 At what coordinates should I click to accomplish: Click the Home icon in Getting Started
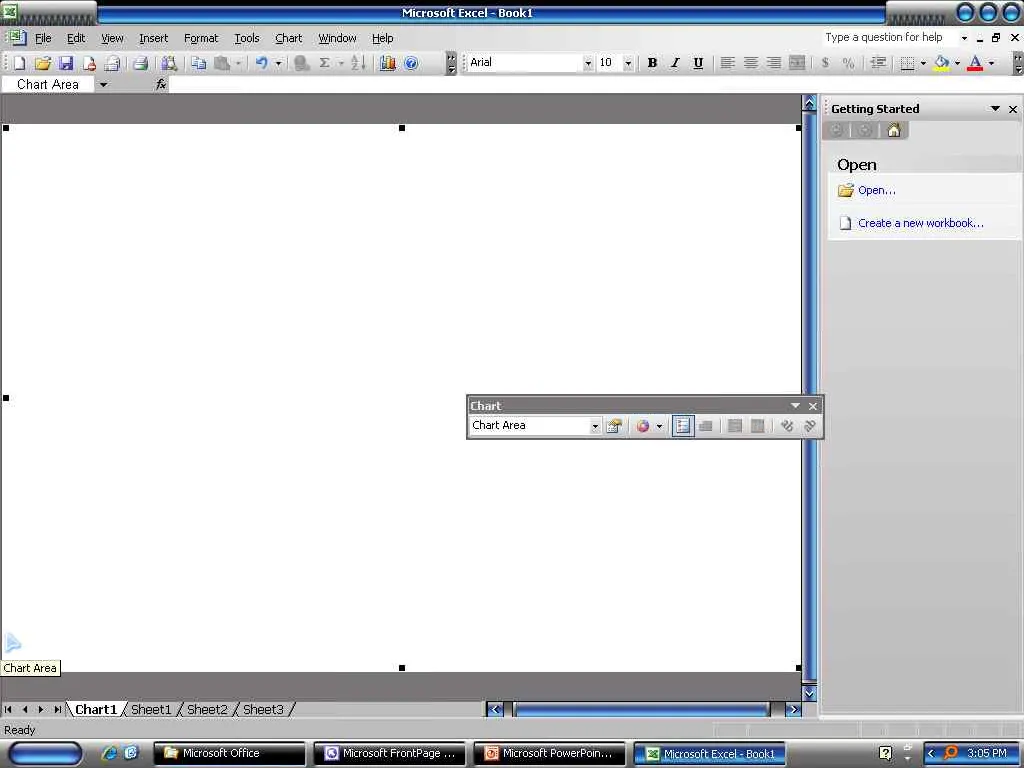click(x=894, y=130)
